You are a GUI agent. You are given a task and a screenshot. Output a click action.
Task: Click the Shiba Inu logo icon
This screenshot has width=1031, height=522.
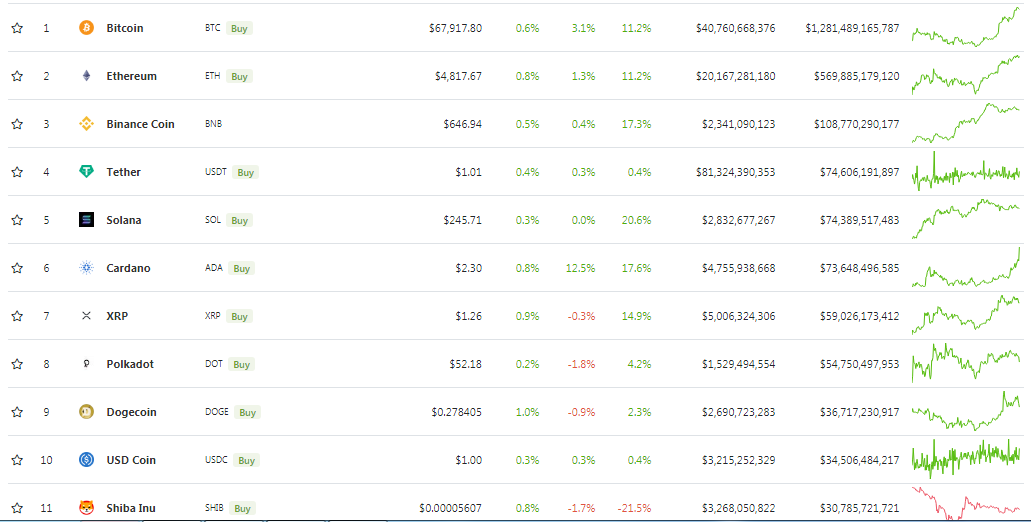[86, 508]
